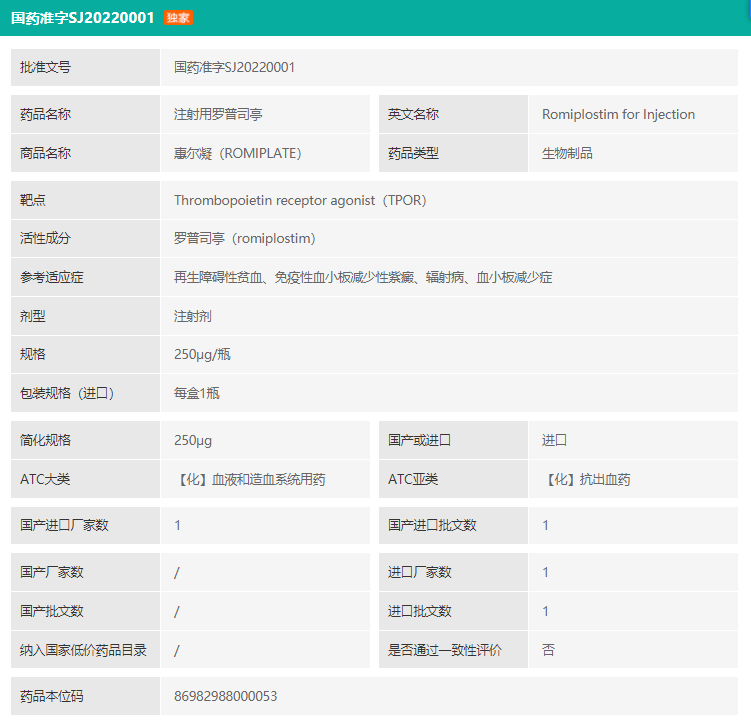
Task: Open the 国产进口批文数 count link
Action: coord(546,525)
